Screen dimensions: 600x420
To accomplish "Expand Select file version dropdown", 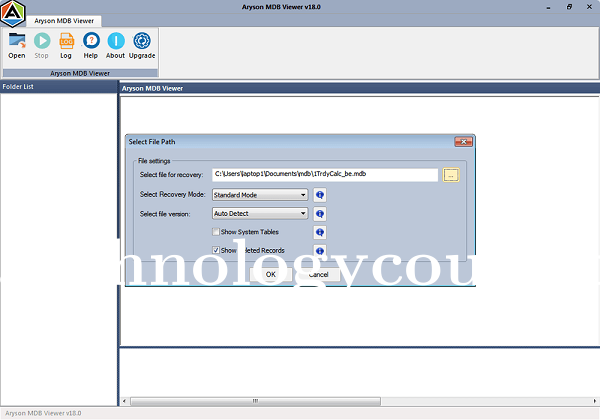I will pyautogui.click(x=260, y=213).
